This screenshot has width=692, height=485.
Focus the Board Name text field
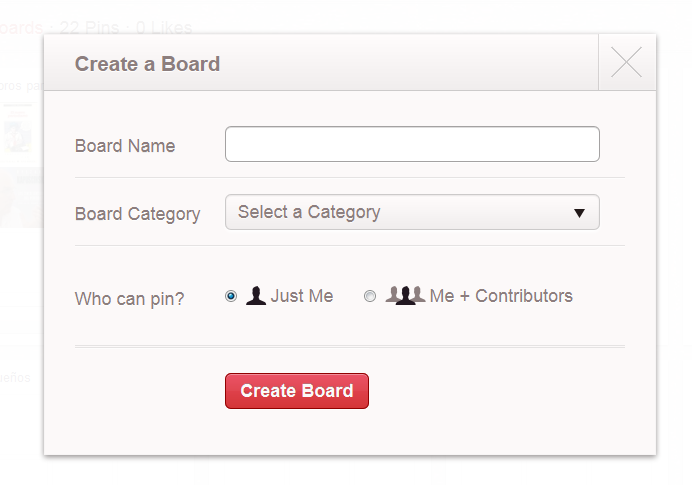(x=412, y=144)
